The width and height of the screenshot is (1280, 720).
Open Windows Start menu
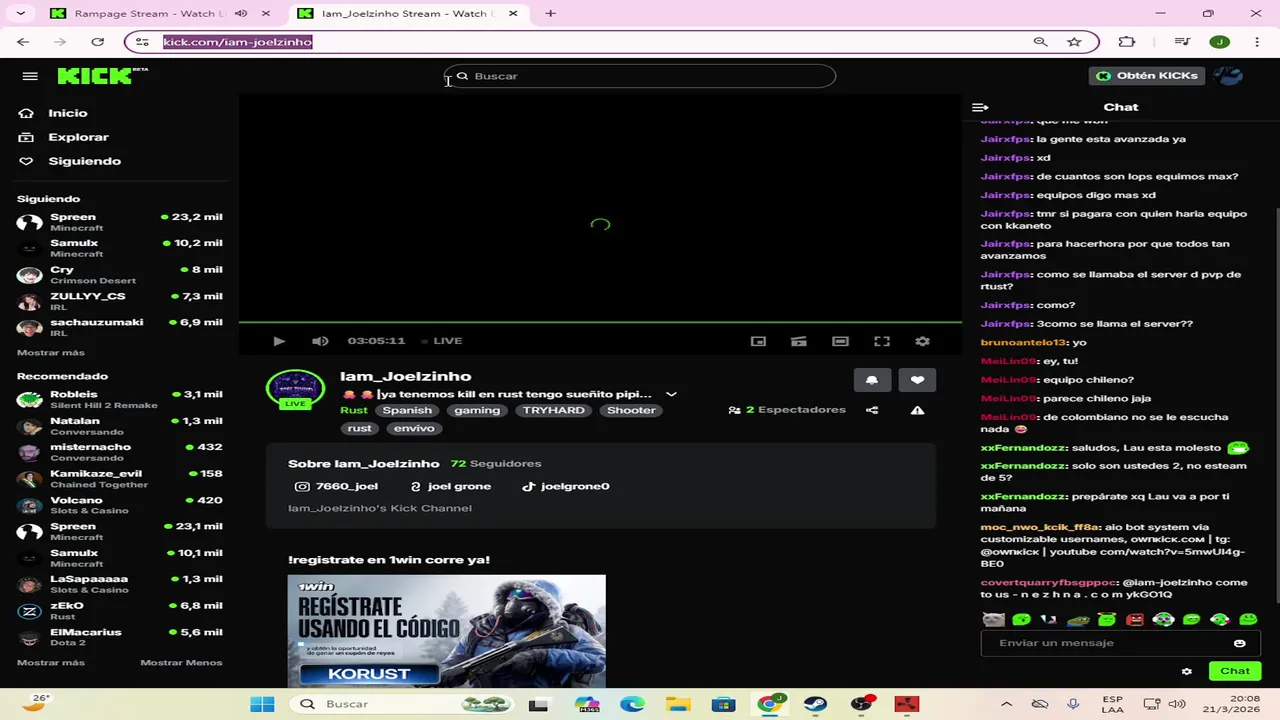pyautogui.click(x=262, y=704)
